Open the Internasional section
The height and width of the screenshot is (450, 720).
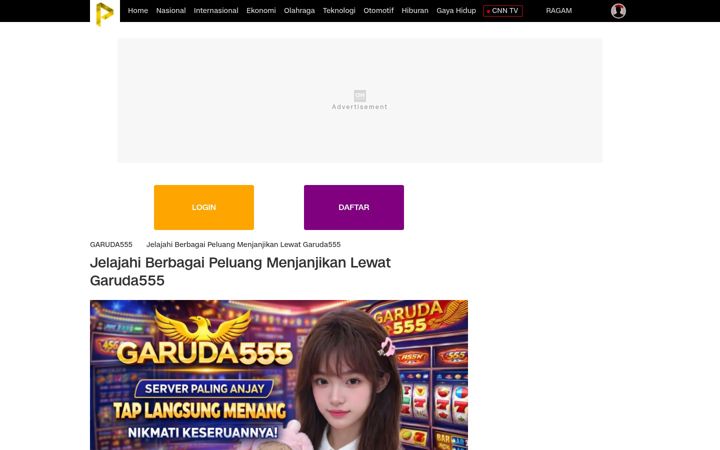pos(216,11)
